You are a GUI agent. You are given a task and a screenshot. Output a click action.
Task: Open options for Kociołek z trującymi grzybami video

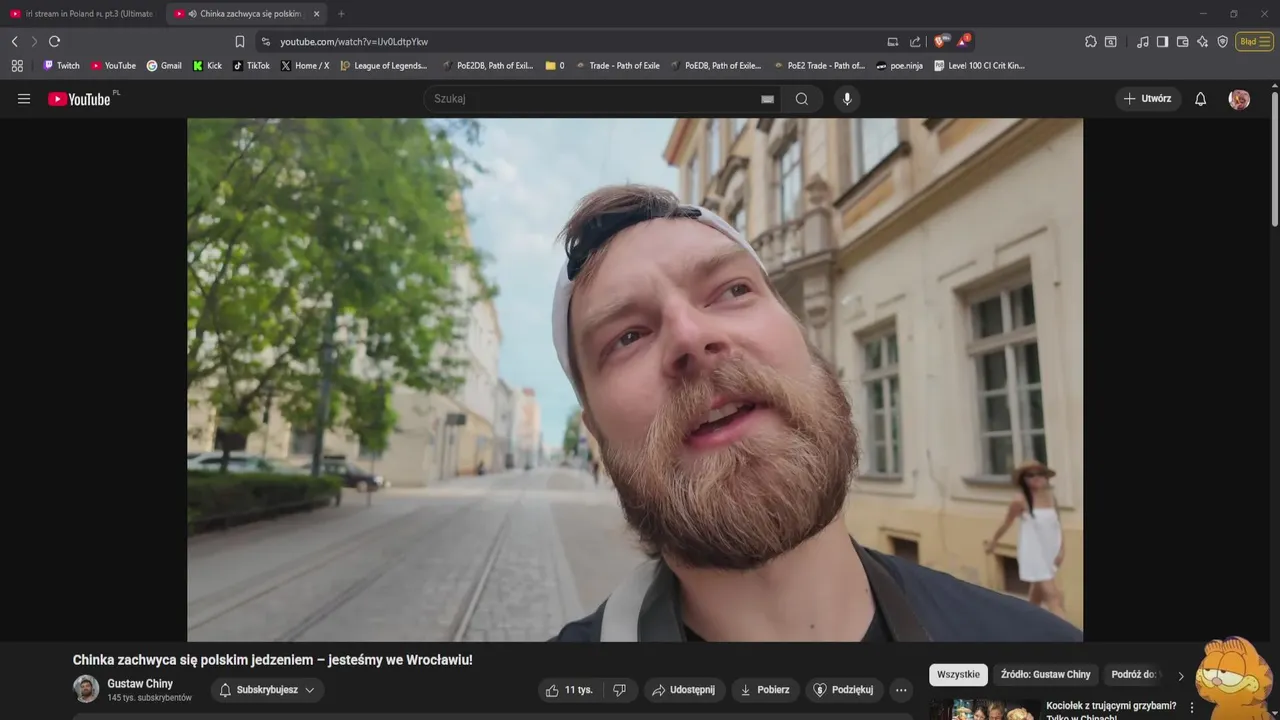pyautogui.click(x=1192, y=708)
